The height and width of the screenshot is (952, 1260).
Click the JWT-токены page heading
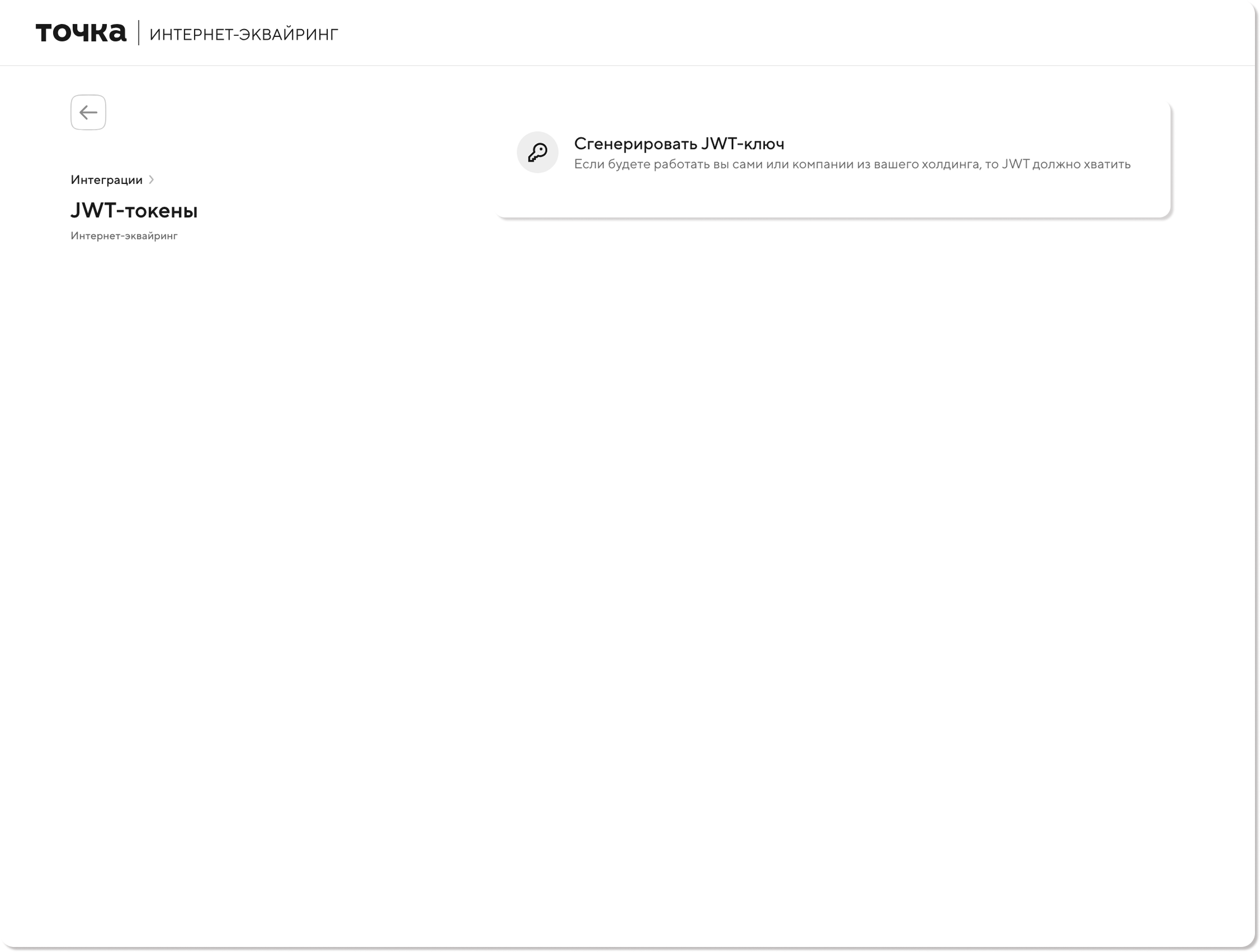pos(134,211)
